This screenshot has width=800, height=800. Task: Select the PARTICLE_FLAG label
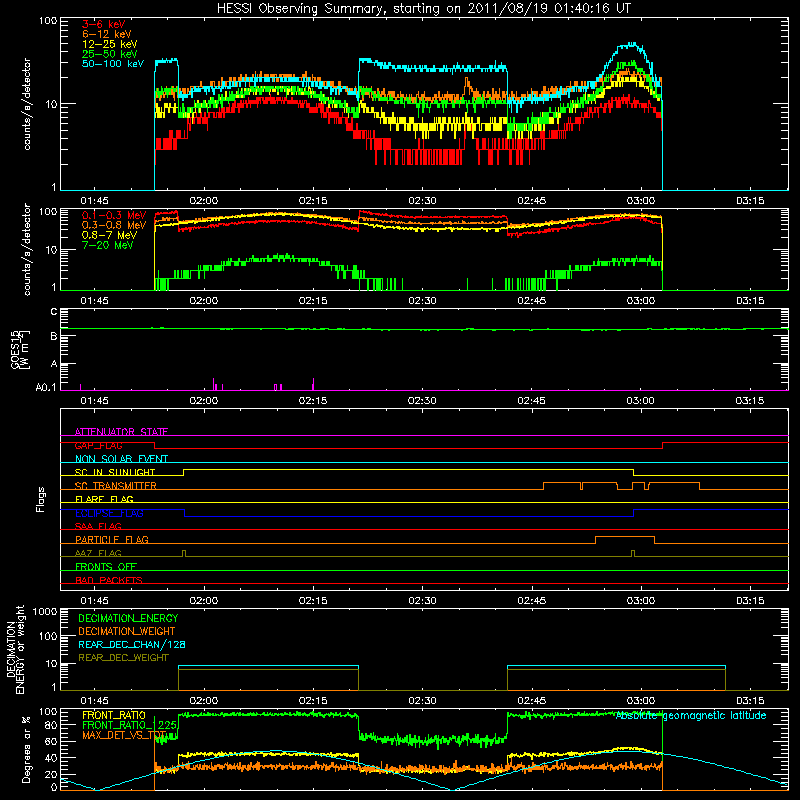pos(112,539)
